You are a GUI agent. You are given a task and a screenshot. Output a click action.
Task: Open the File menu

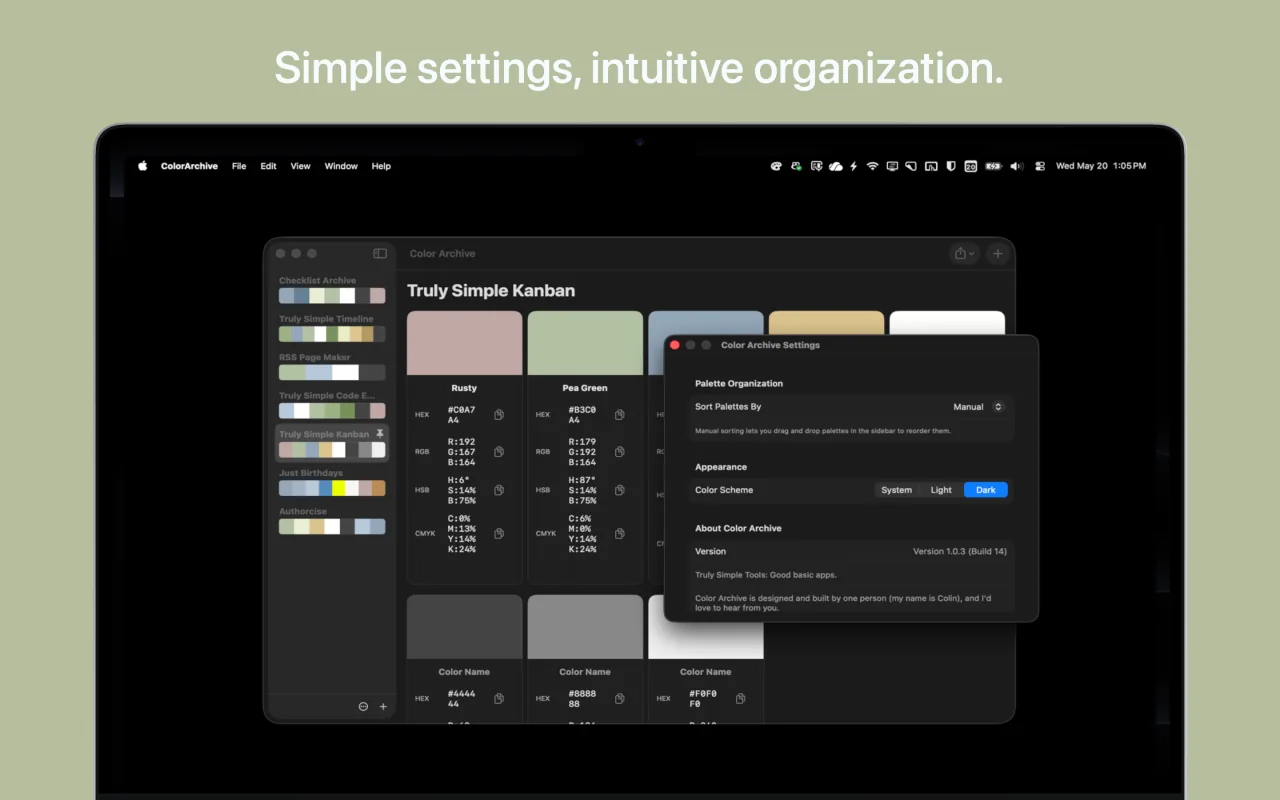click(x=239, y=166)
